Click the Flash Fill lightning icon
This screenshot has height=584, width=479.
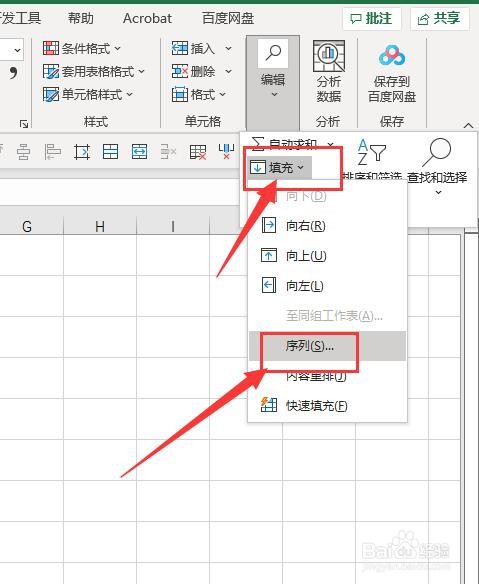click(269, 405)
